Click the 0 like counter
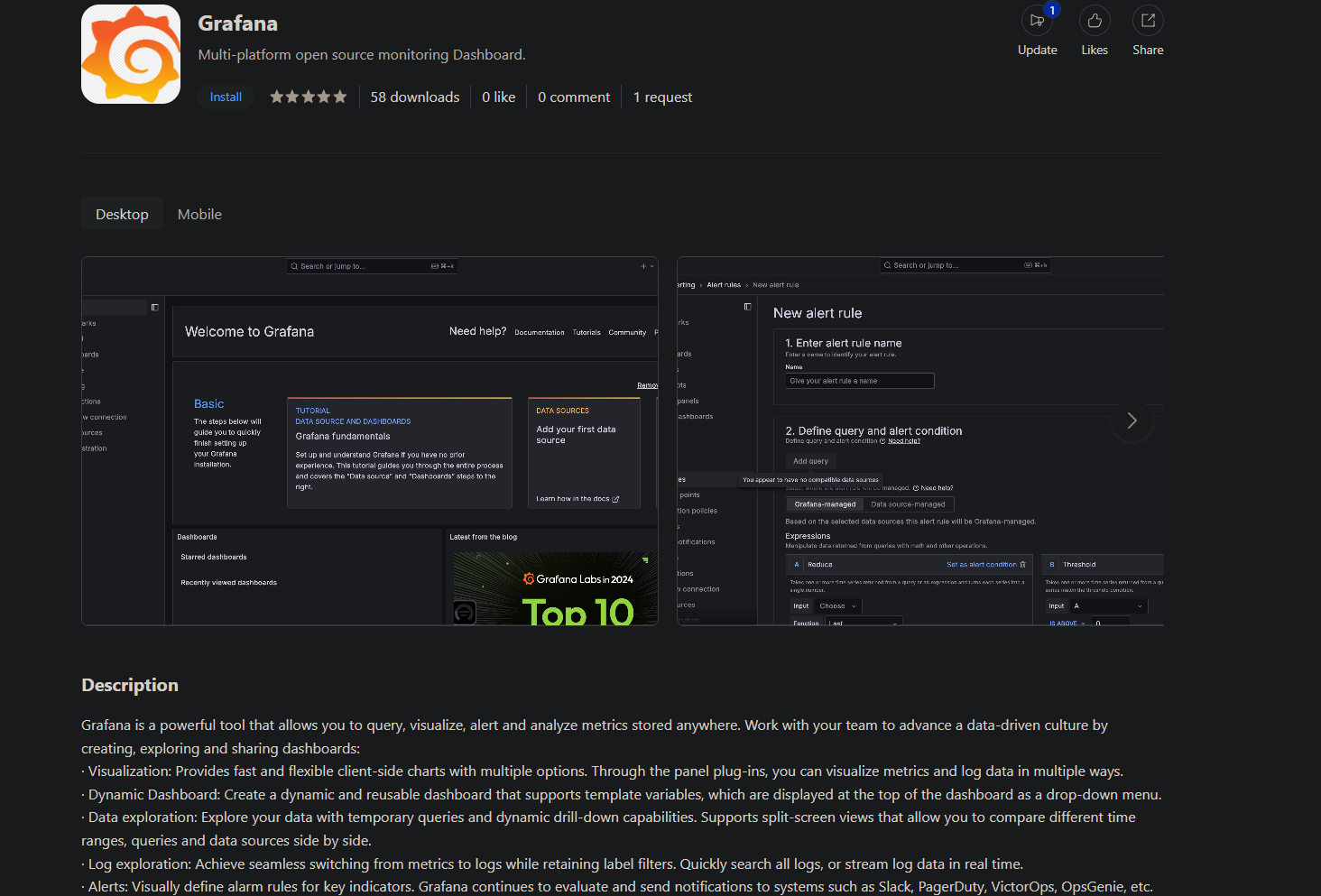1321x896 pixels. [x=499, y=97]
